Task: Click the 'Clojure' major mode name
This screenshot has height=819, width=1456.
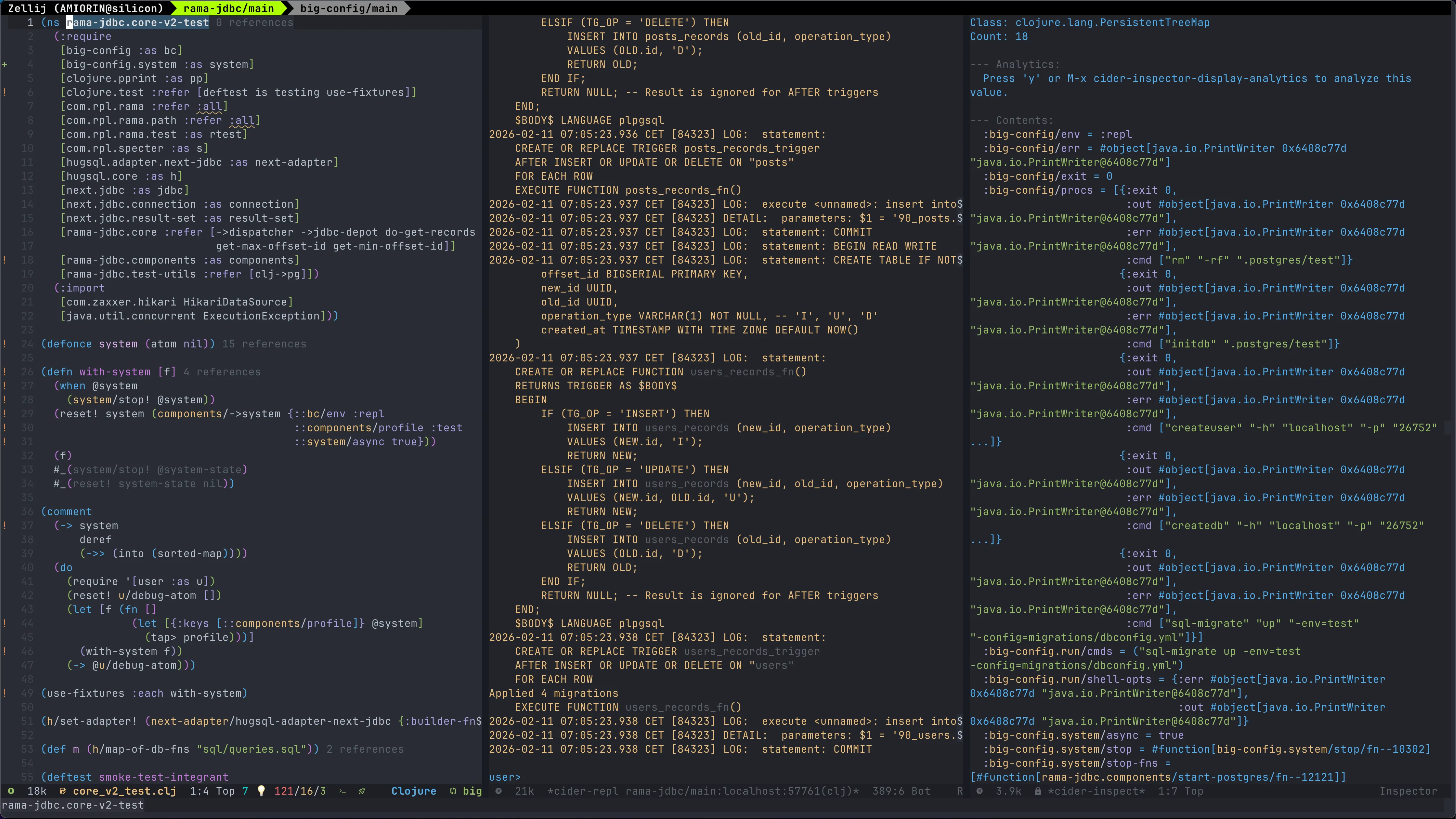Action: [414, 791]
